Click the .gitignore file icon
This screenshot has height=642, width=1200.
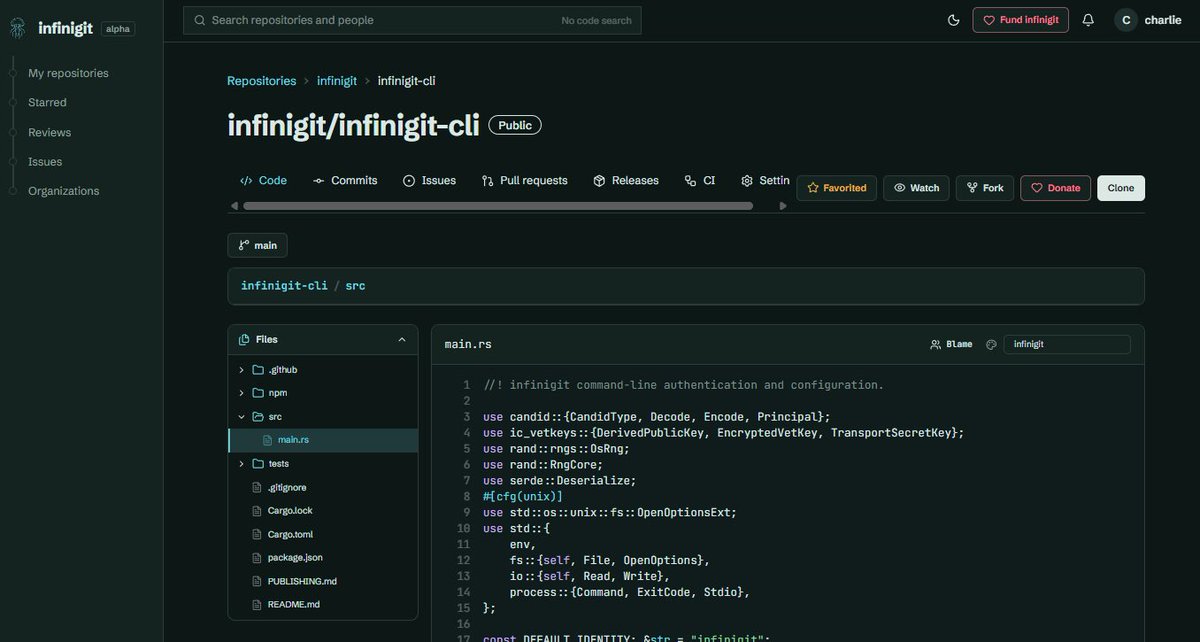[x=257, y=488]
